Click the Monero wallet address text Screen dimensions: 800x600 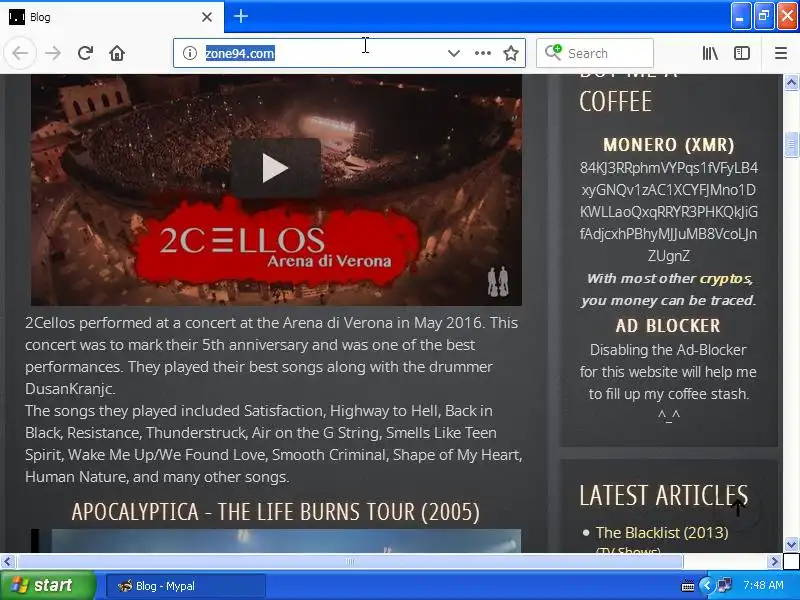(668, 212)
